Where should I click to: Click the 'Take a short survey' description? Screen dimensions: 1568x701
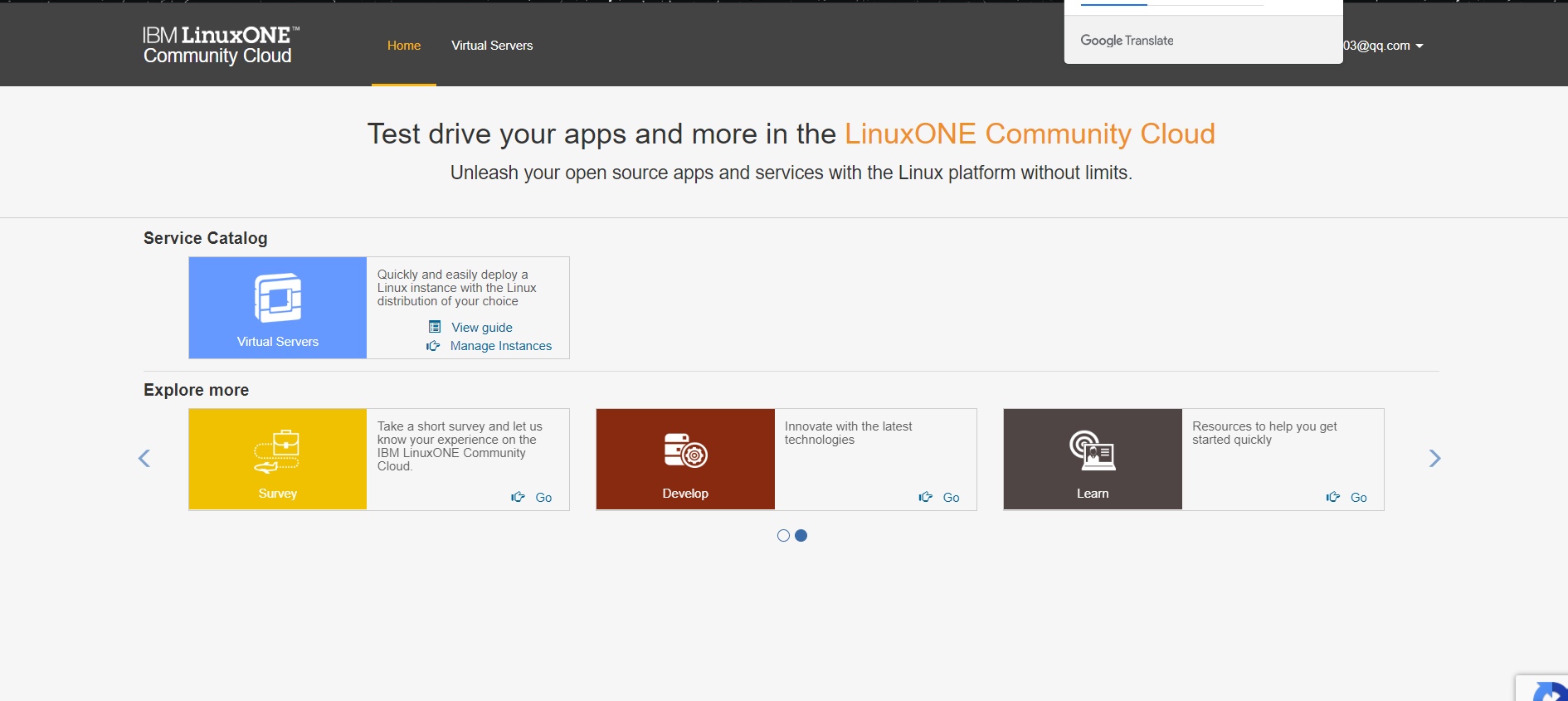pos(460,446)
